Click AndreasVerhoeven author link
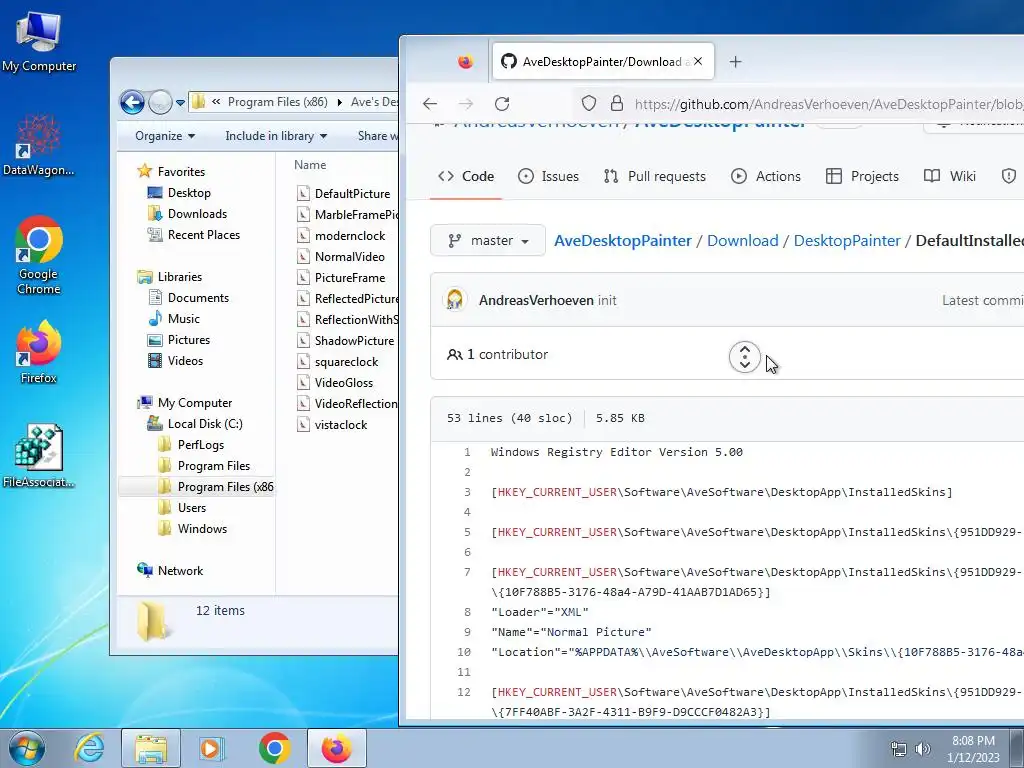This screenshot has width=1024, height=768. [x=536, y=300]
